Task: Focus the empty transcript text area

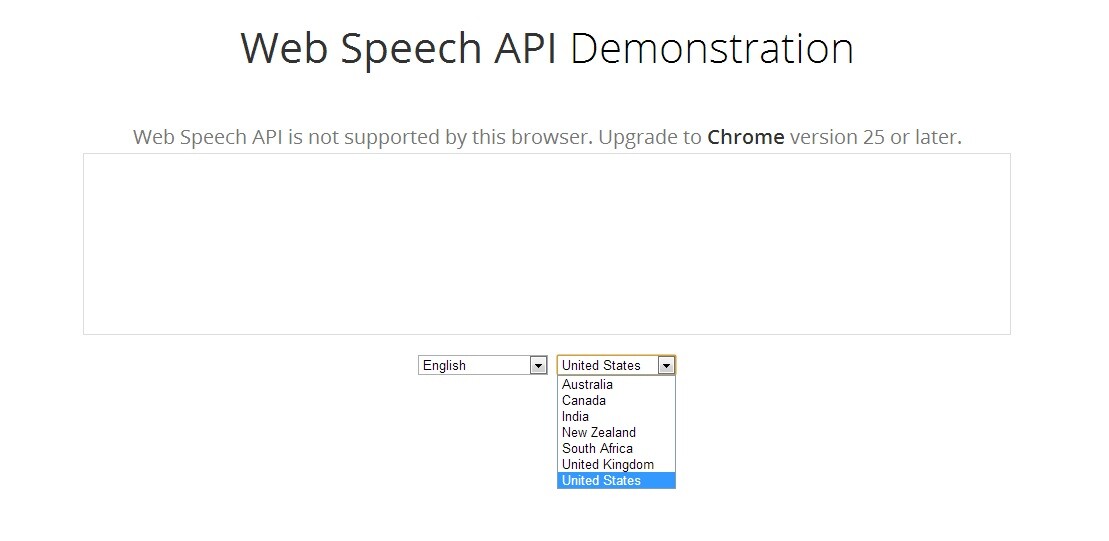Action: click(547, 244)
